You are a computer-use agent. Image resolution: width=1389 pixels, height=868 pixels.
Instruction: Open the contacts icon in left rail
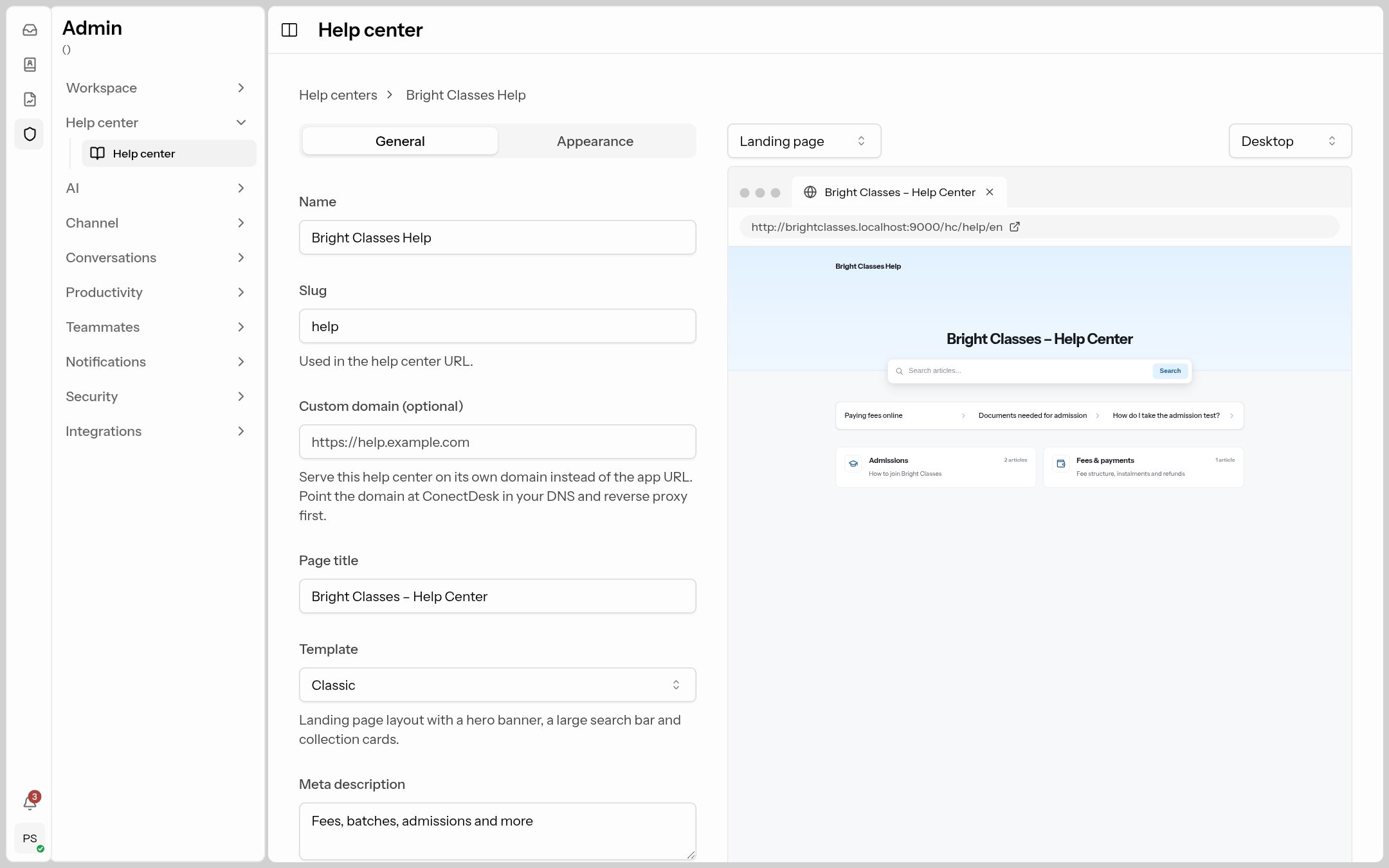coord(30,64)
